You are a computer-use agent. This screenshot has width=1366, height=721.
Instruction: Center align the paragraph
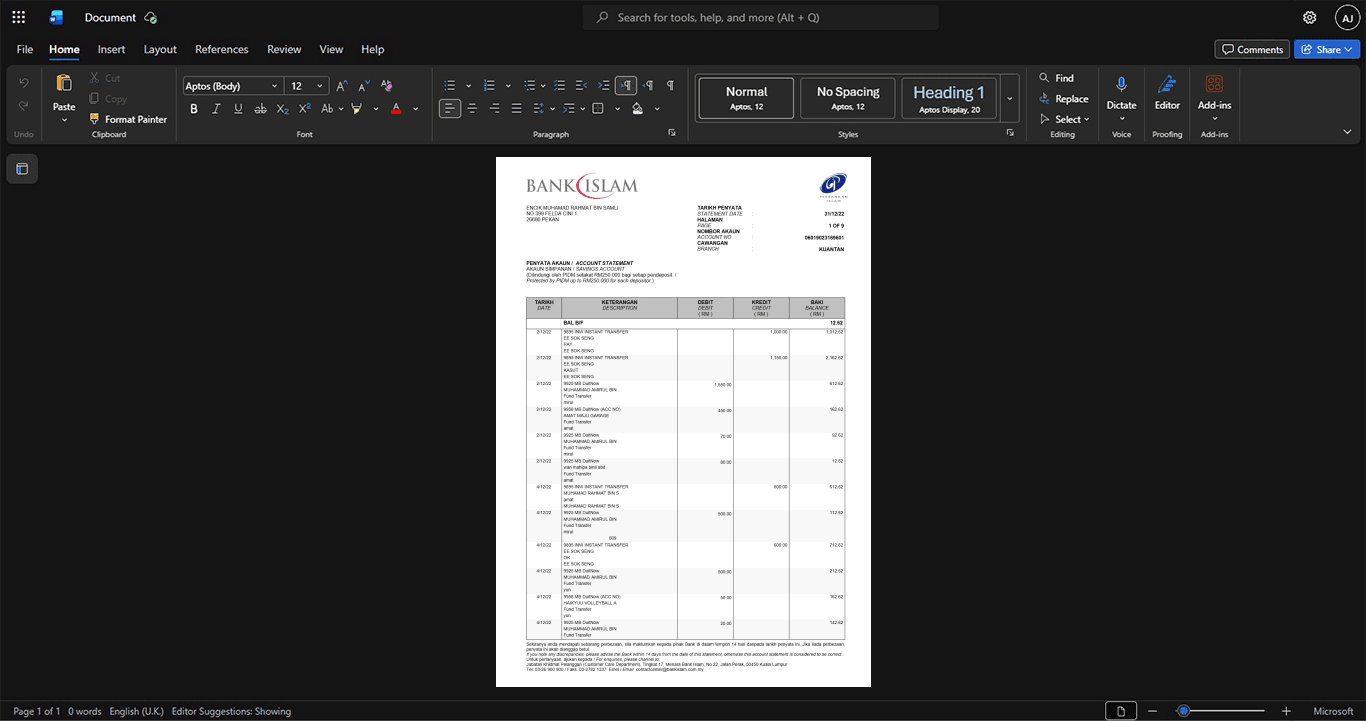472,108
